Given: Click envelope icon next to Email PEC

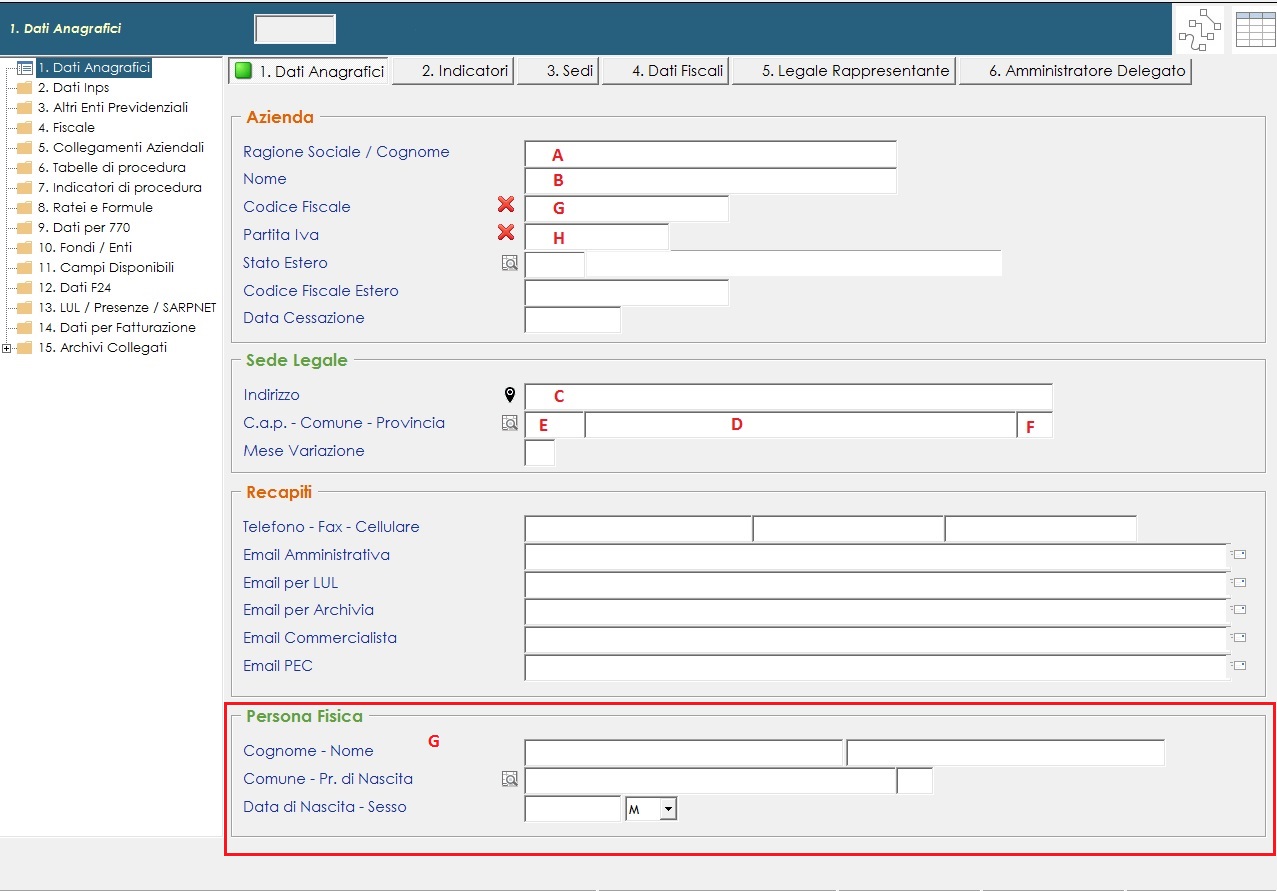Looking at the screenshot, I should pos(1240,665).
